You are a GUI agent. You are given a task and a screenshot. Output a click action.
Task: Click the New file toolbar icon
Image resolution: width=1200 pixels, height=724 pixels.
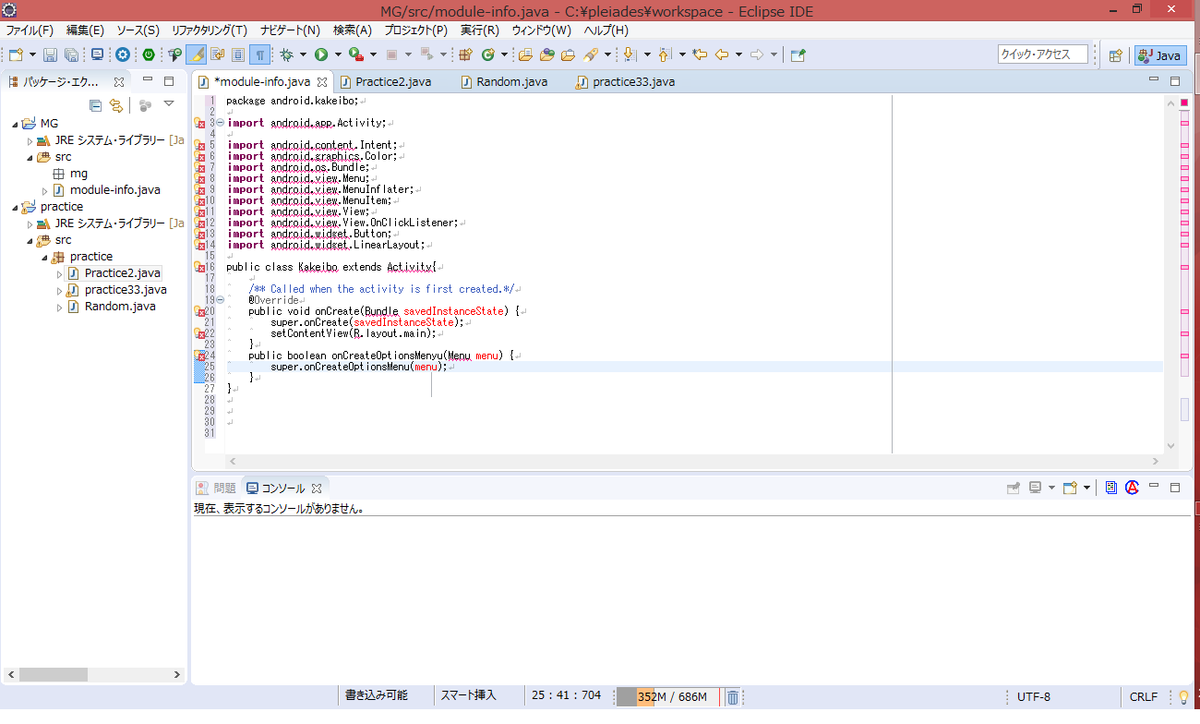[16, 55]
